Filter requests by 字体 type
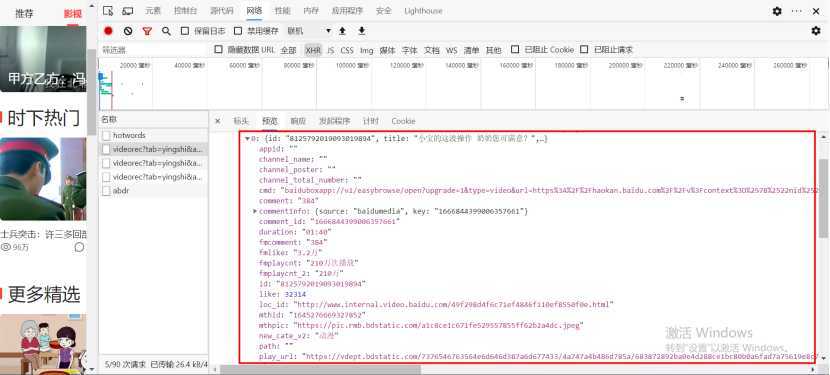The height and width of the screenshot is (375, 830). click(409, 50)
